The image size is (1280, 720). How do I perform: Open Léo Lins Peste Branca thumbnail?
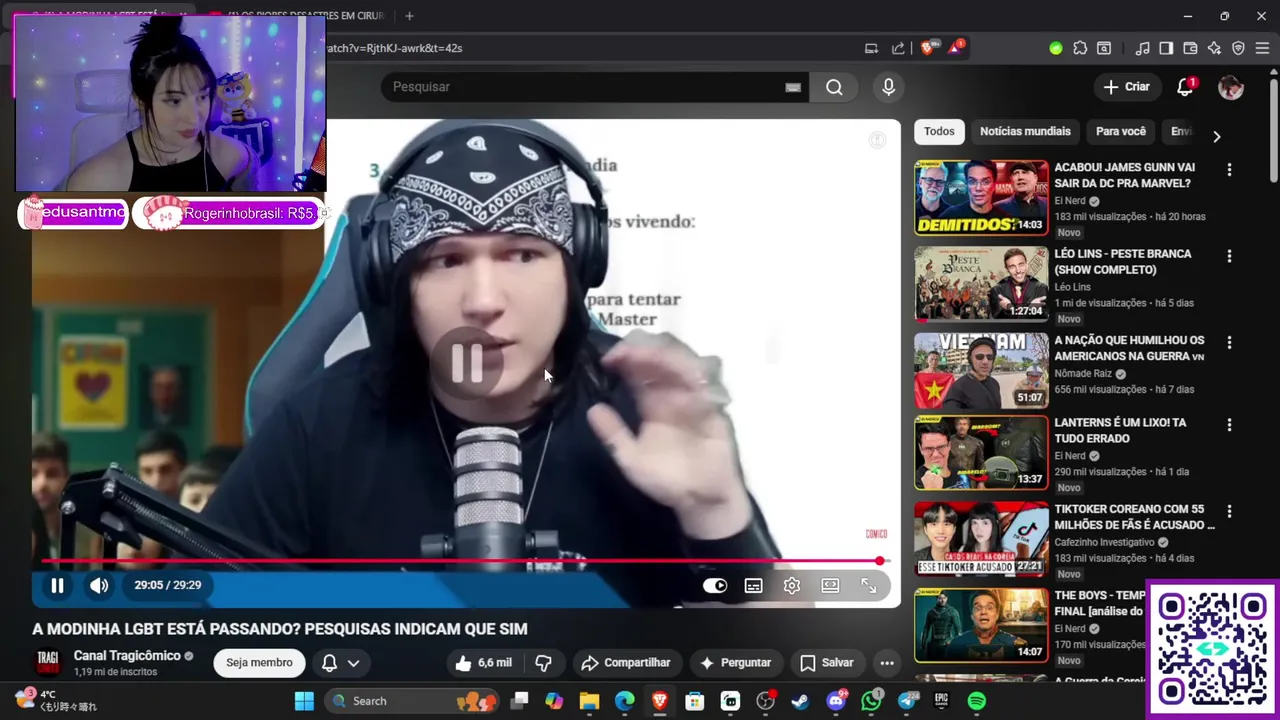981,284
